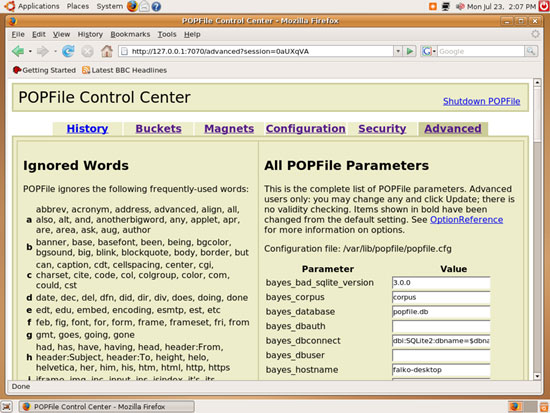The image size is (550, 413).
Task: Click the Ubuntu logo Applications icon
Action: (x=10, y=6)
